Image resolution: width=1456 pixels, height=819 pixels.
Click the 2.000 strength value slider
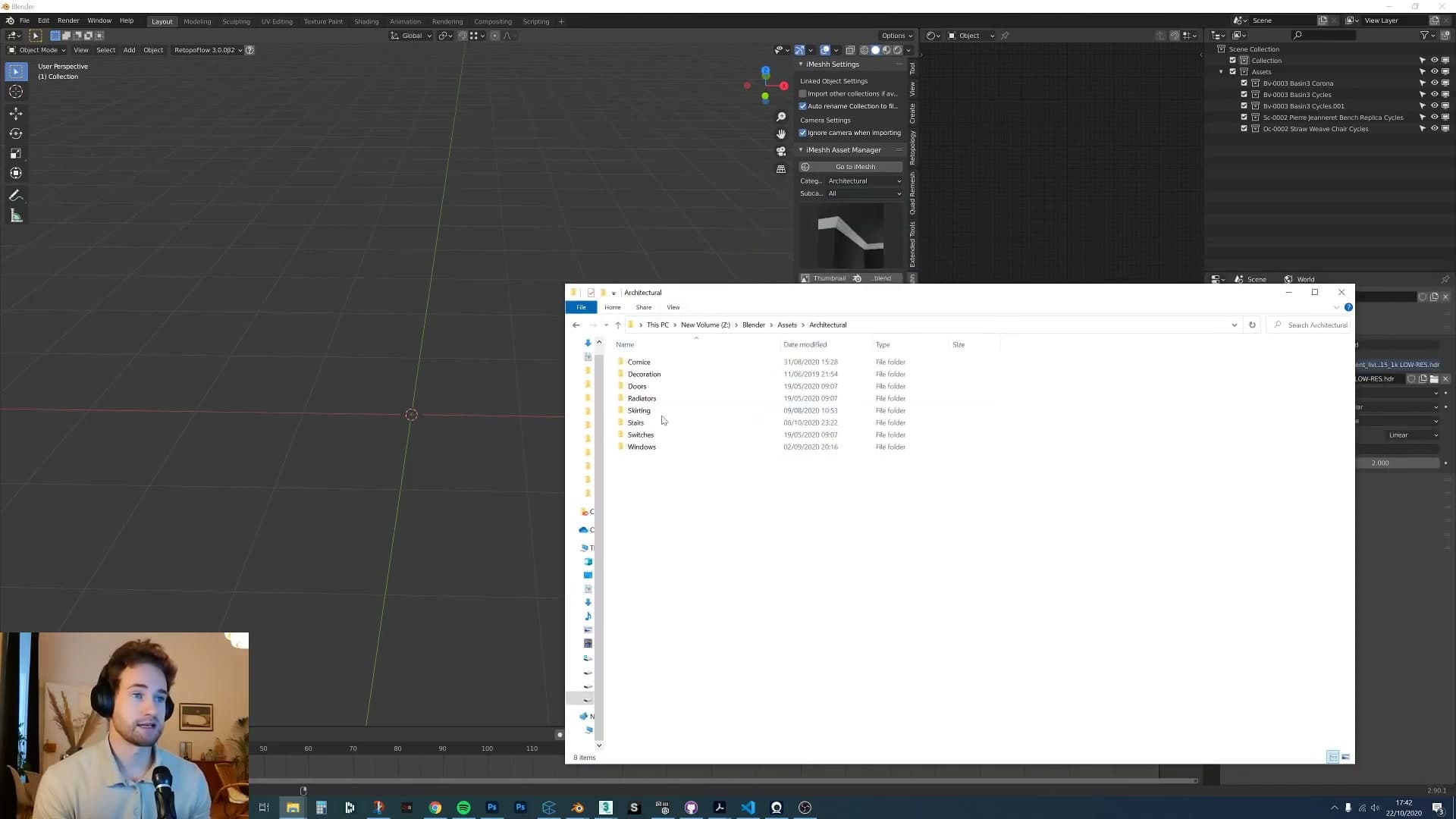pos(1398,463)
